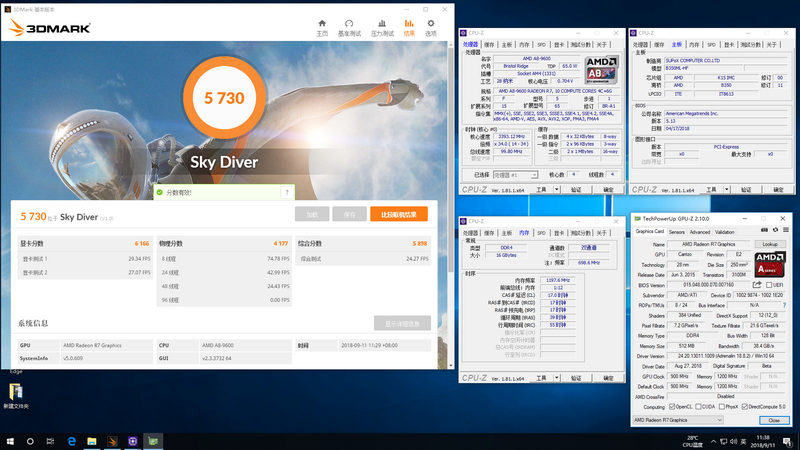This screenshot has width=800, height=450.
Task: Open the AMD Radeon R7 Graphics dropdown in GPU-Z
Action: tap(678, 420)
